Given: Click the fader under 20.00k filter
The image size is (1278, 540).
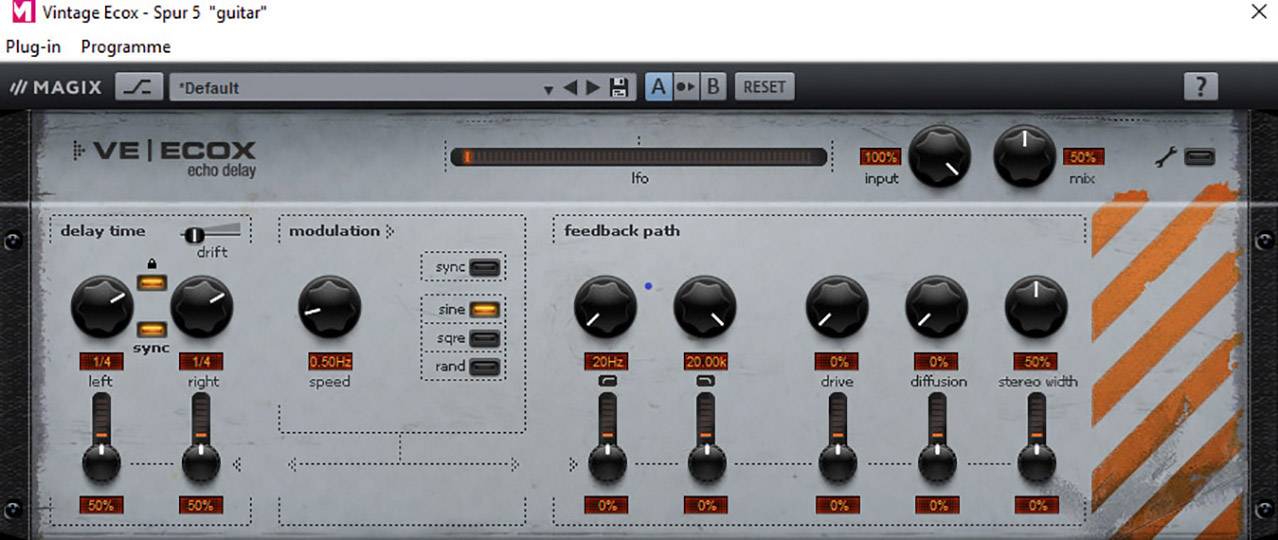Looking at the screenshot, I should click(706, 462).
